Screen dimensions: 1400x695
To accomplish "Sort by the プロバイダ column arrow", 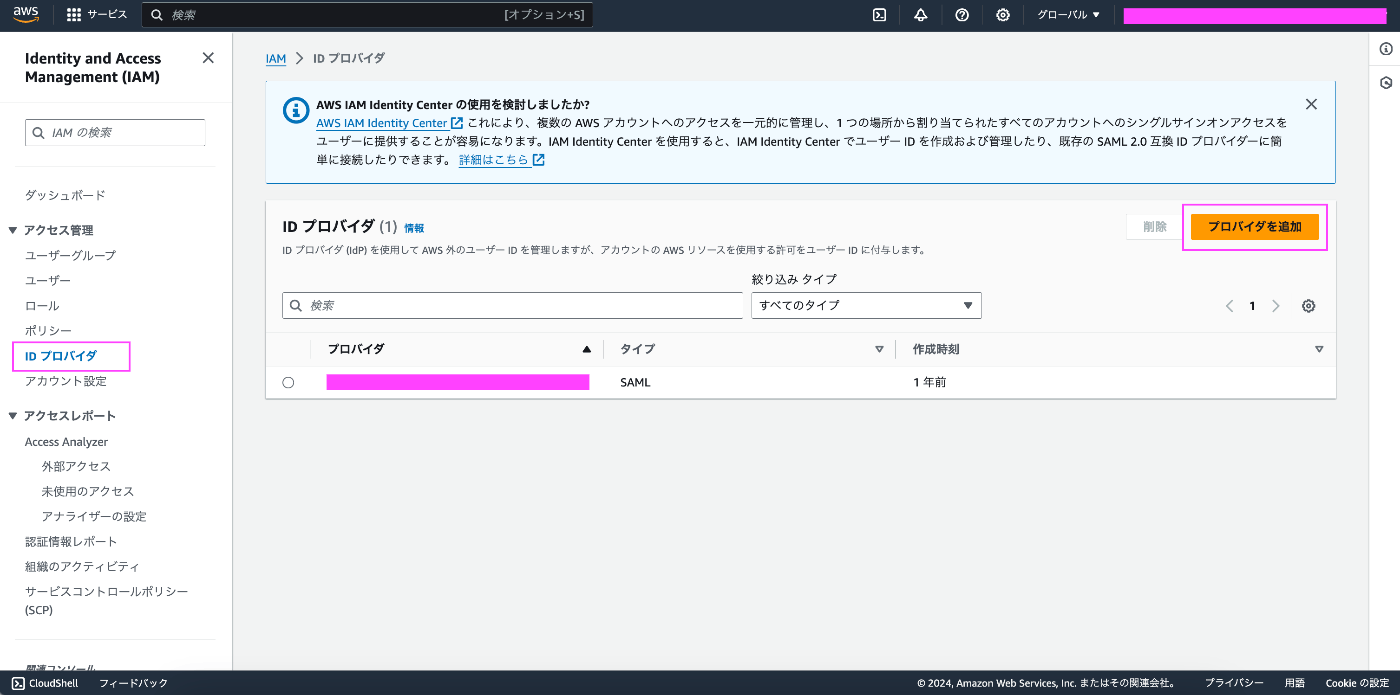I will (x=587, y=349).
